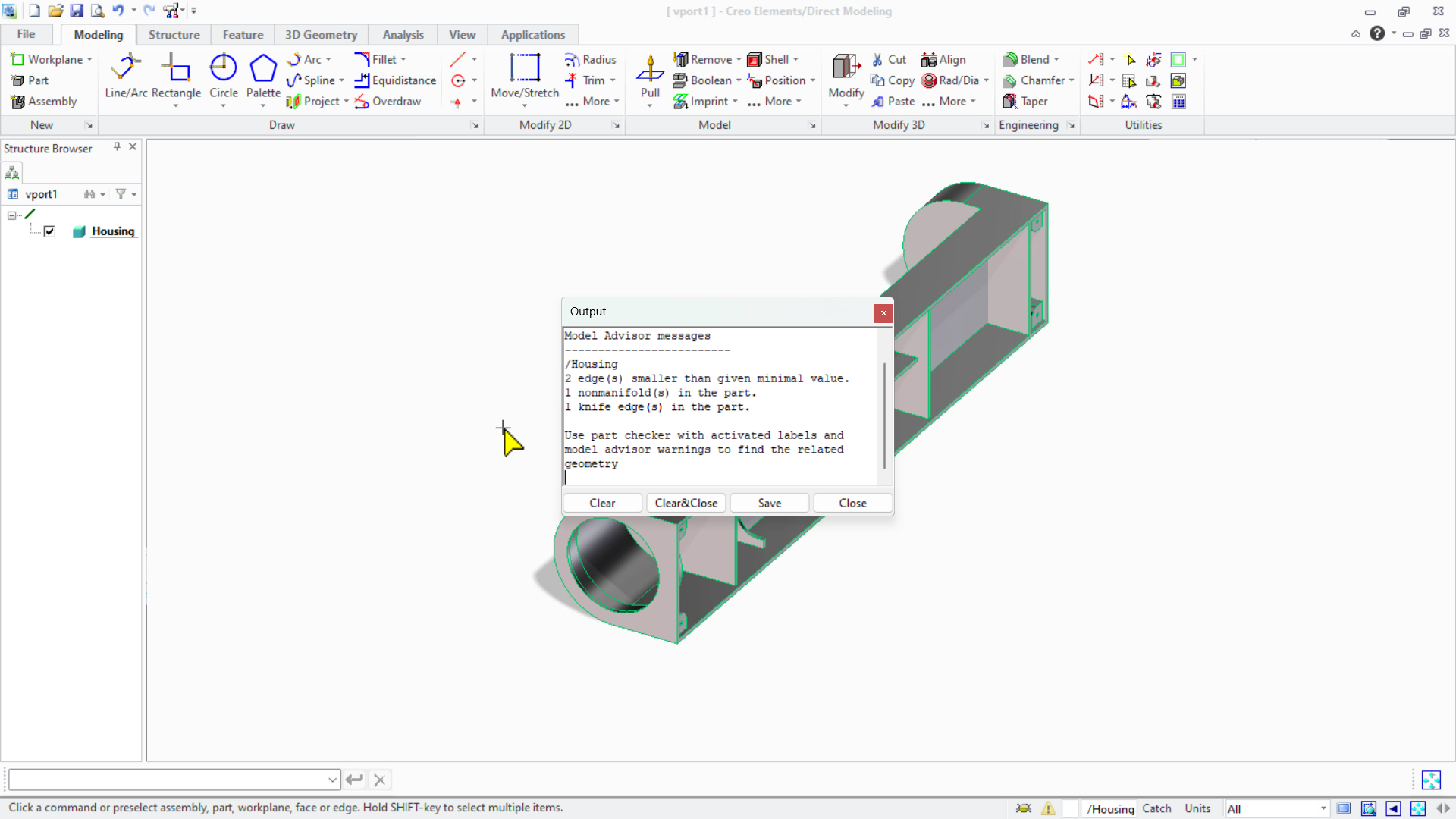Click the command line enter arrow button

(x=354, y=780)
